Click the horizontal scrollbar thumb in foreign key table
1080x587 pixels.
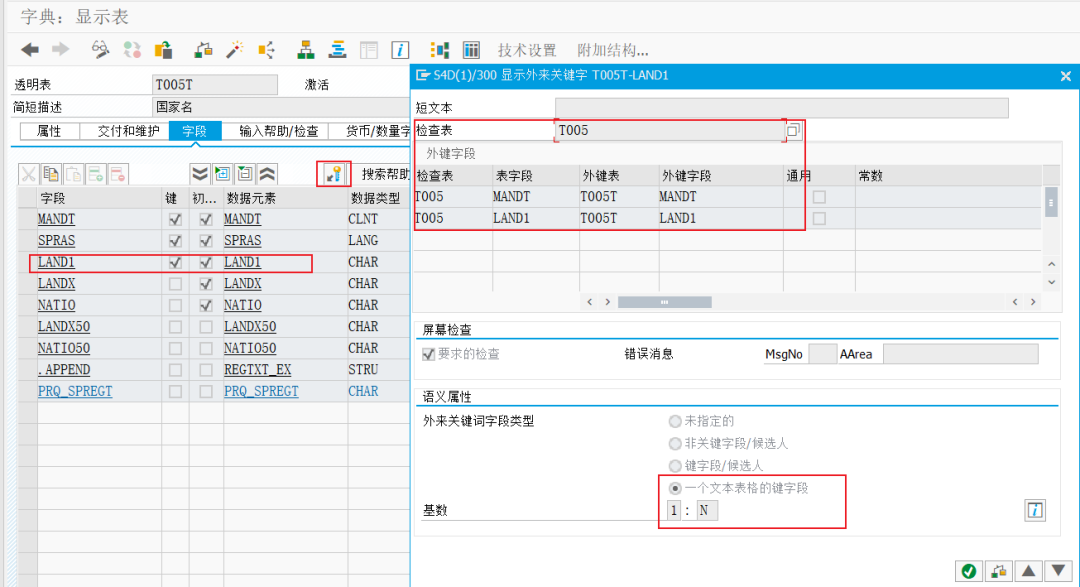pyautogui.click(x=665, y=302)
